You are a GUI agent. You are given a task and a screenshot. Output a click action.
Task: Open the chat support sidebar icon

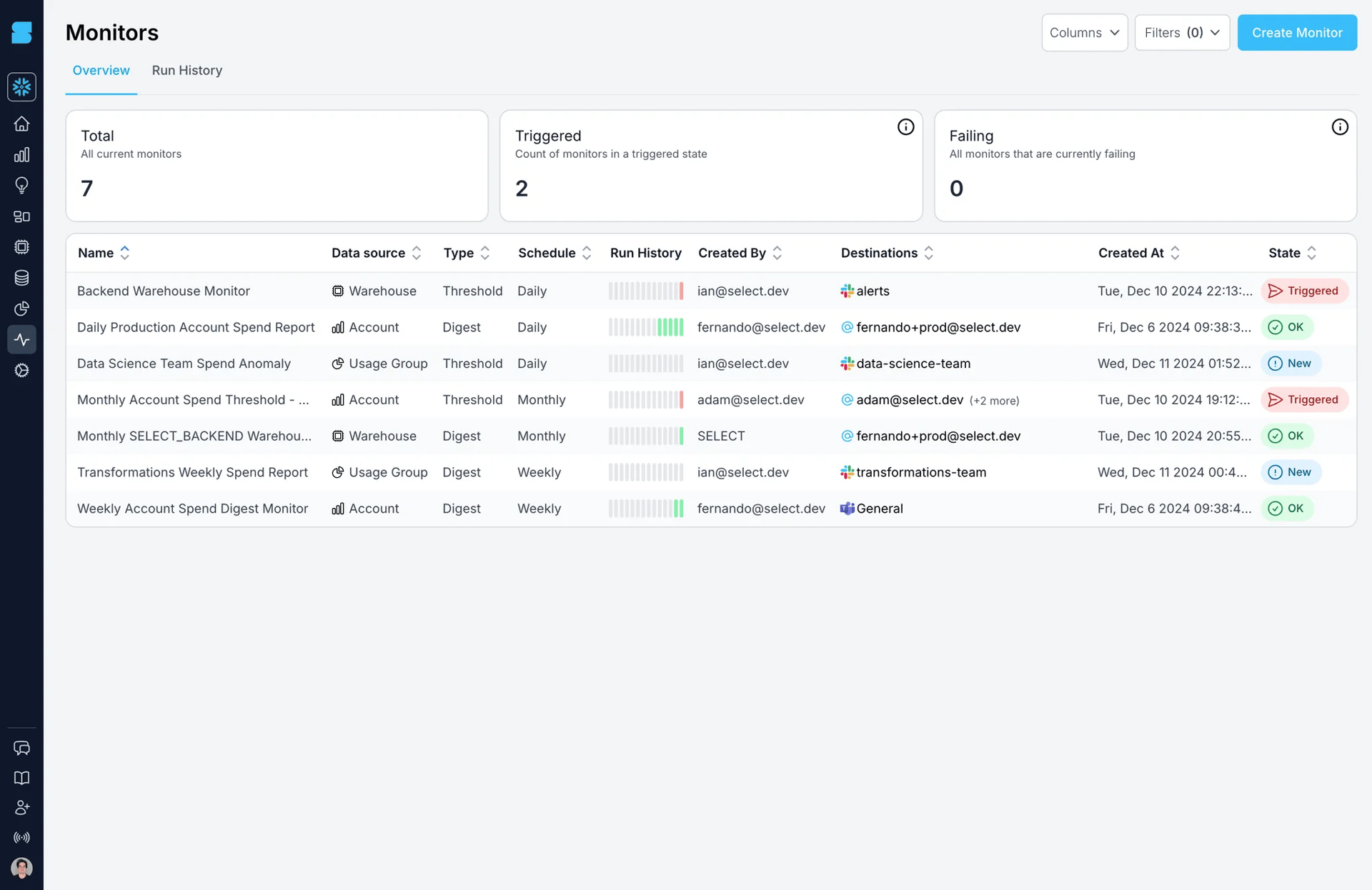(x=21, y=748)
